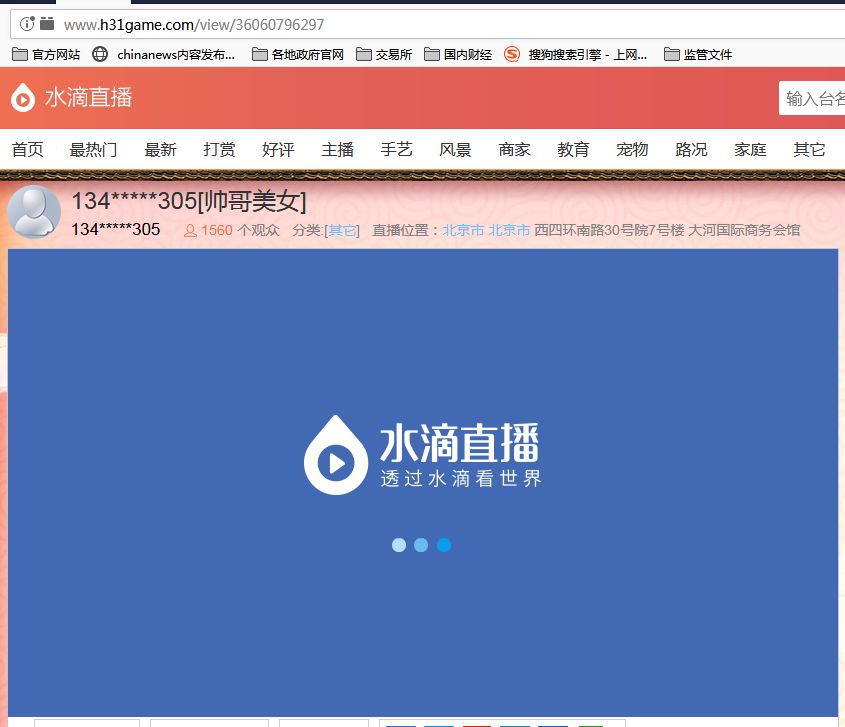Image resolution: width=845 pixels, height=727 pixels.
Task: Open the chinanews globe bookmark
Action: click(163, 54)
